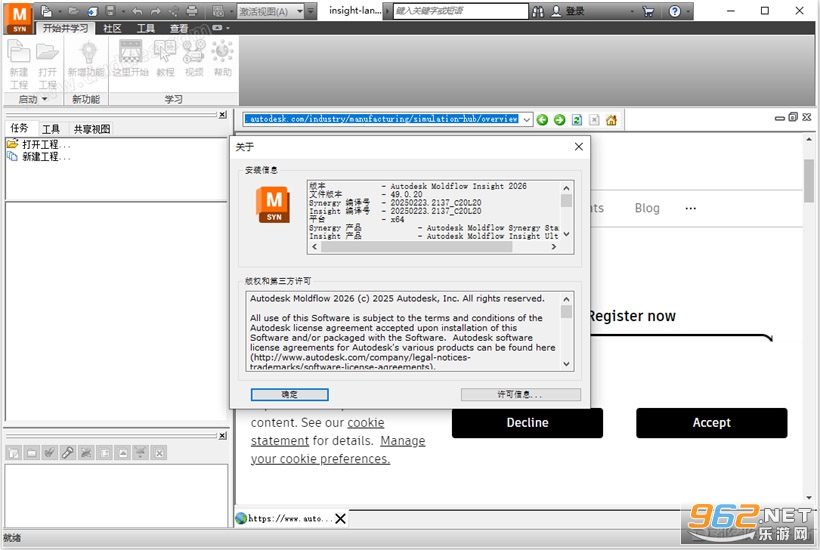The height and width of the screenshot is (550, 820).
Task: Click the undo arrow in quick access toolbar
Action: point(137,11)
